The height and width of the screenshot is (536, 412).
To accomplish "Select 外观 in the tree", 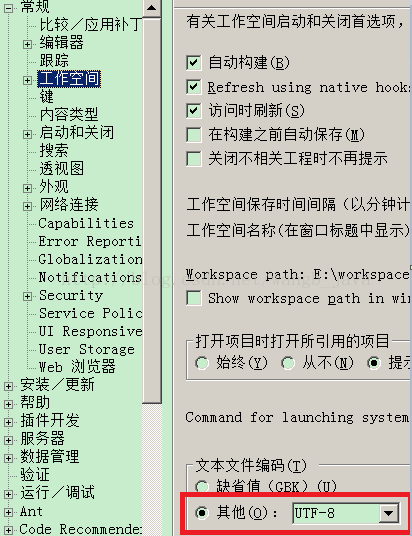I will click(54, 187).
